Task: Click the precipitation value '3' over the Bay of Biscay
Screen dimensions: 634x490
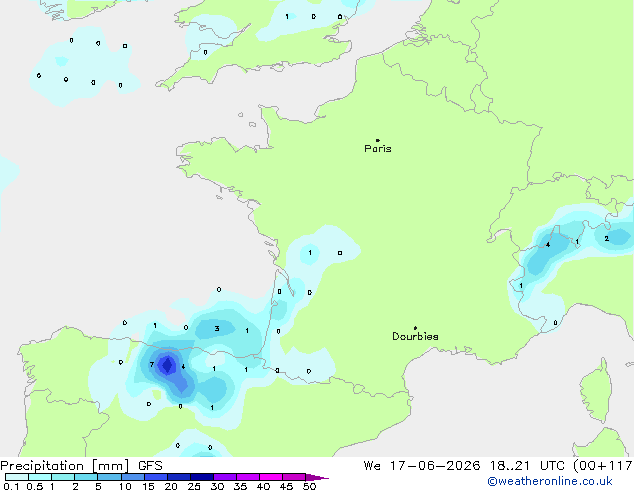Action: [217, 328]
